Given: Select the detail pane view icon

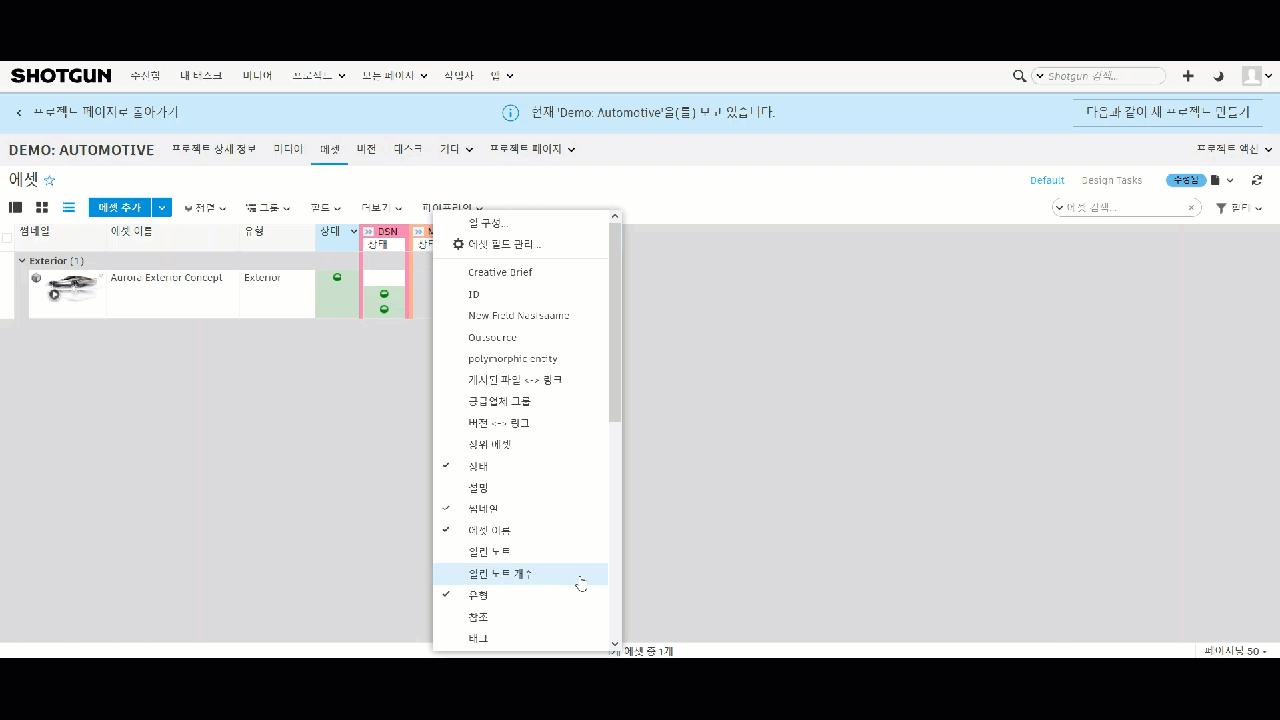Looking at the screenshot, I should coord(15,207).
